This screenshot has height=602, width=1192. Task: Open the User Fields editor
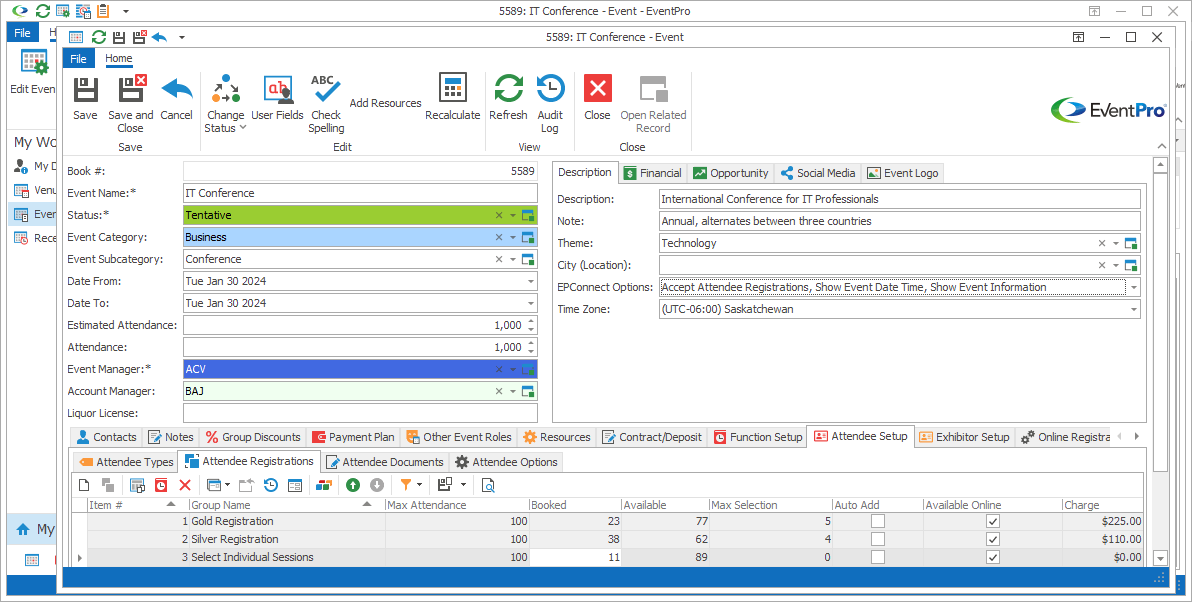(277, 97)
